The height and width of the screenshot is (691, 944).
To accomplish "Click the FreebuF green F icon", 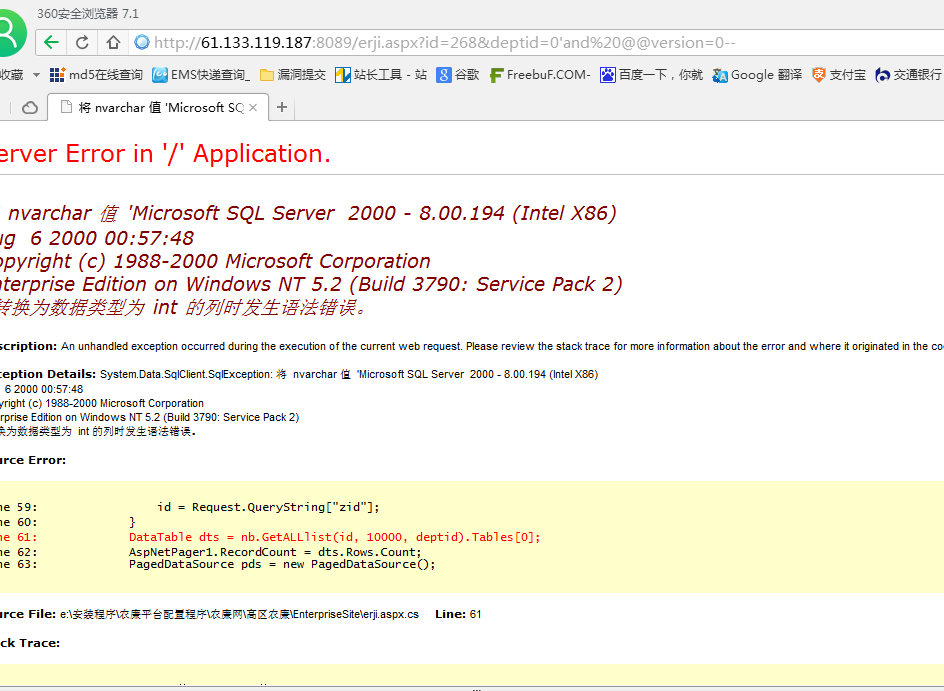I will point(496,75).
